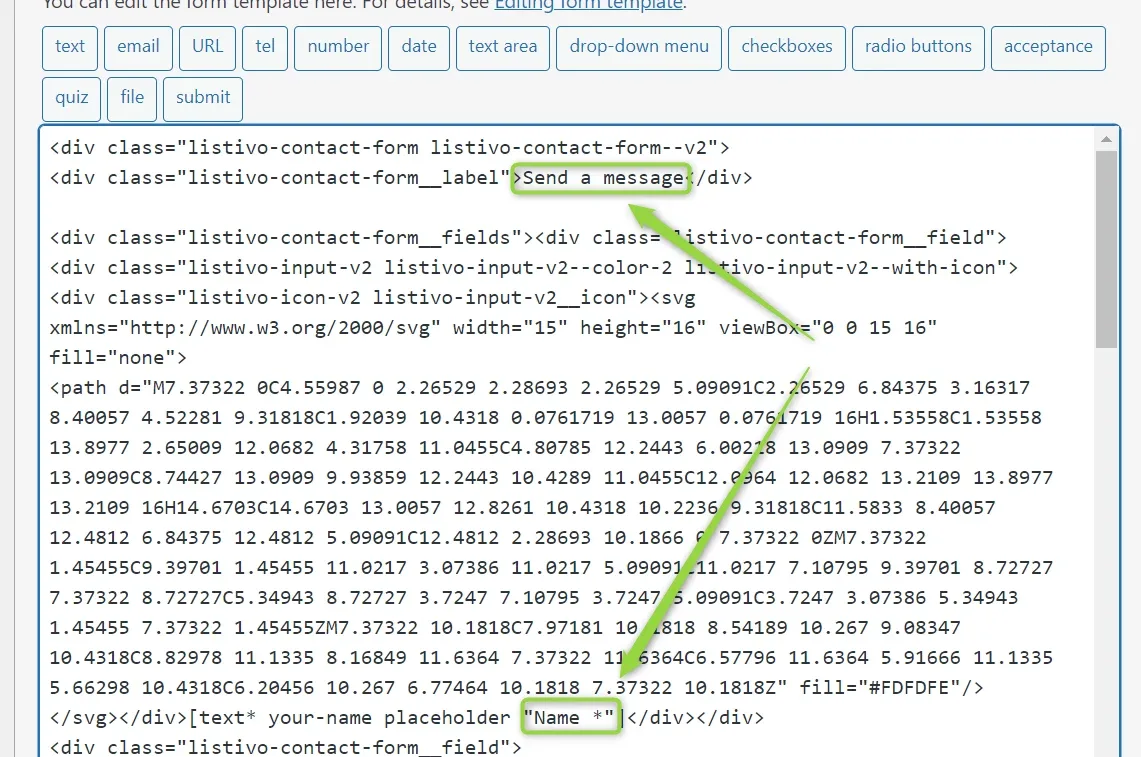Click the xmlns="http://www.w3.org/2000/svg" text
Image resolution: width=1141 pixels, height=757 pixels.
point(245,328)
